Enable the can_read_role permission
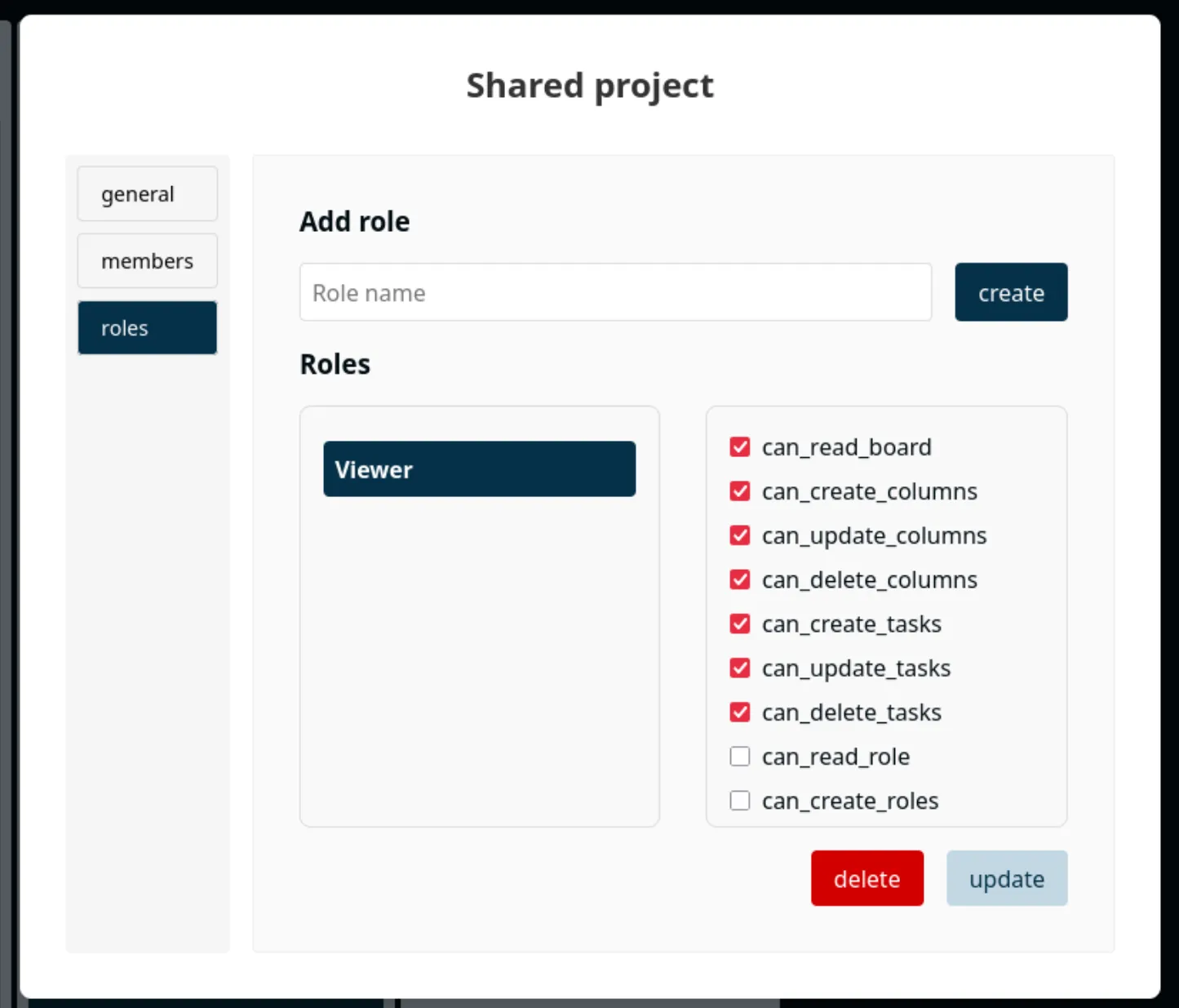This screenshot has width=1179, height=1008. pyautogui.click(x=740, y=757)
